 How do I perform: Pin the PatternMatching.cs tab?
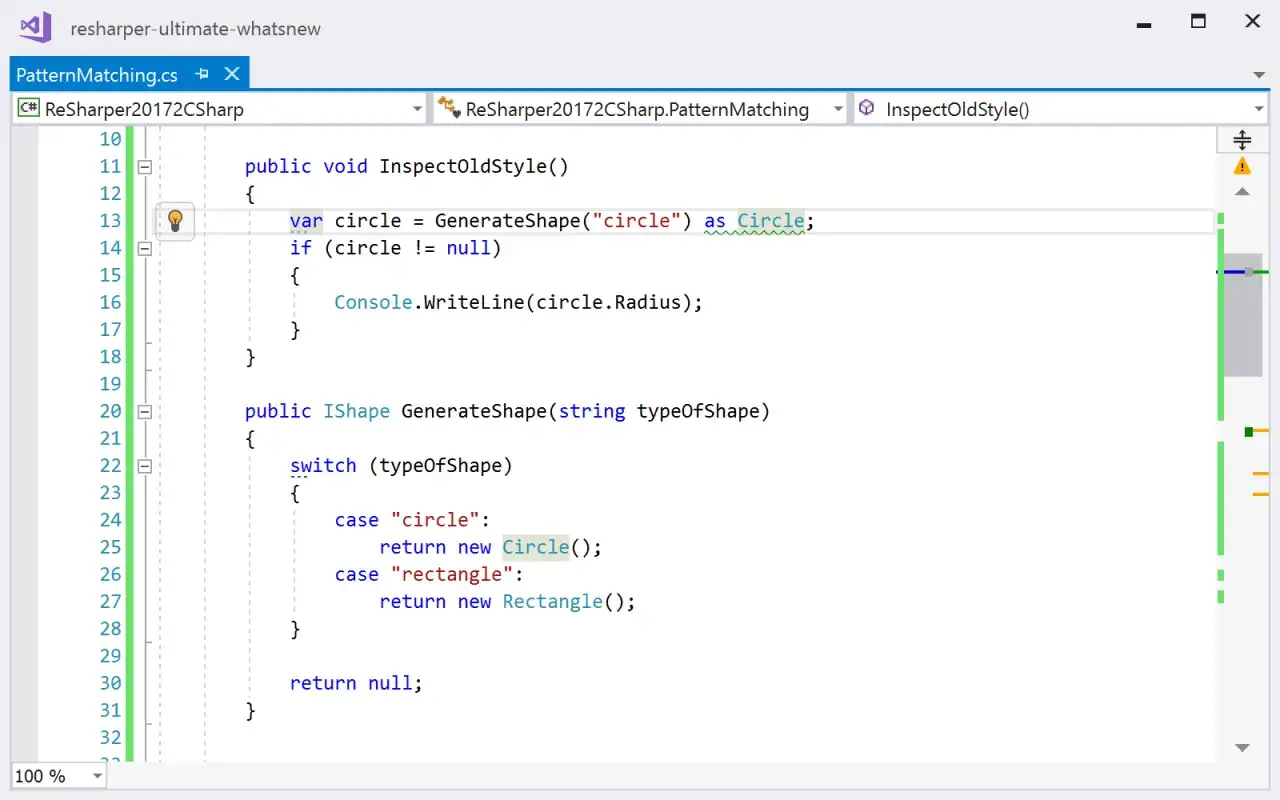pos(202,74)
